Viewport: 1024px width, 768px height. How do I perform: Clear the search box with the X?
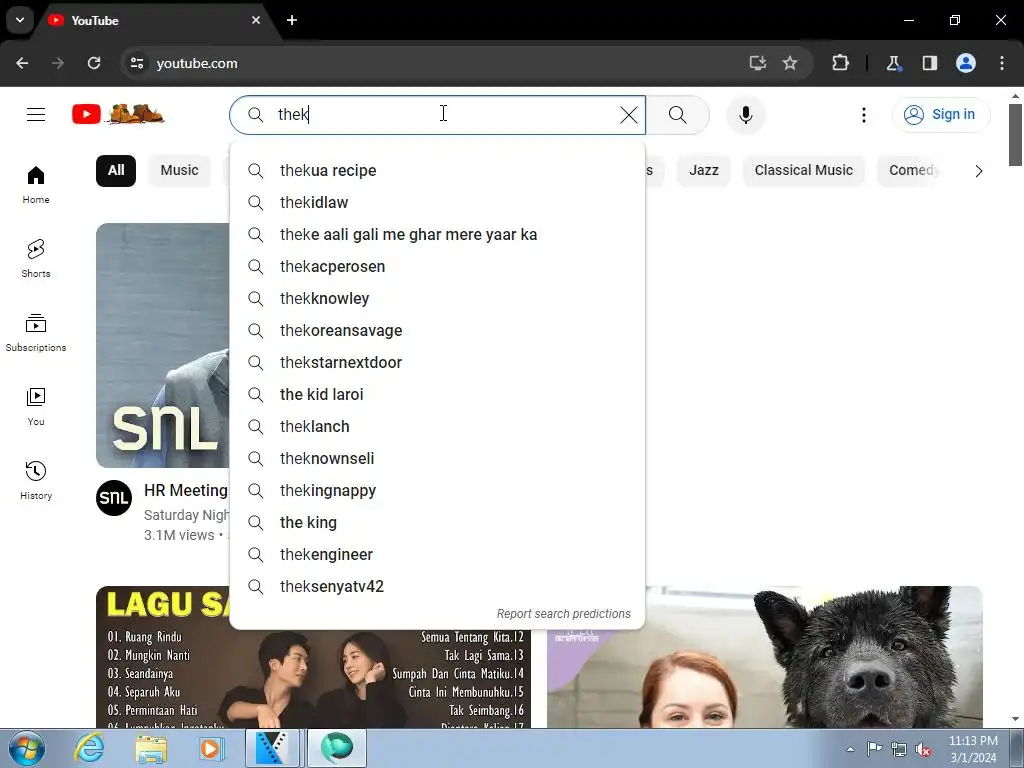628,115
